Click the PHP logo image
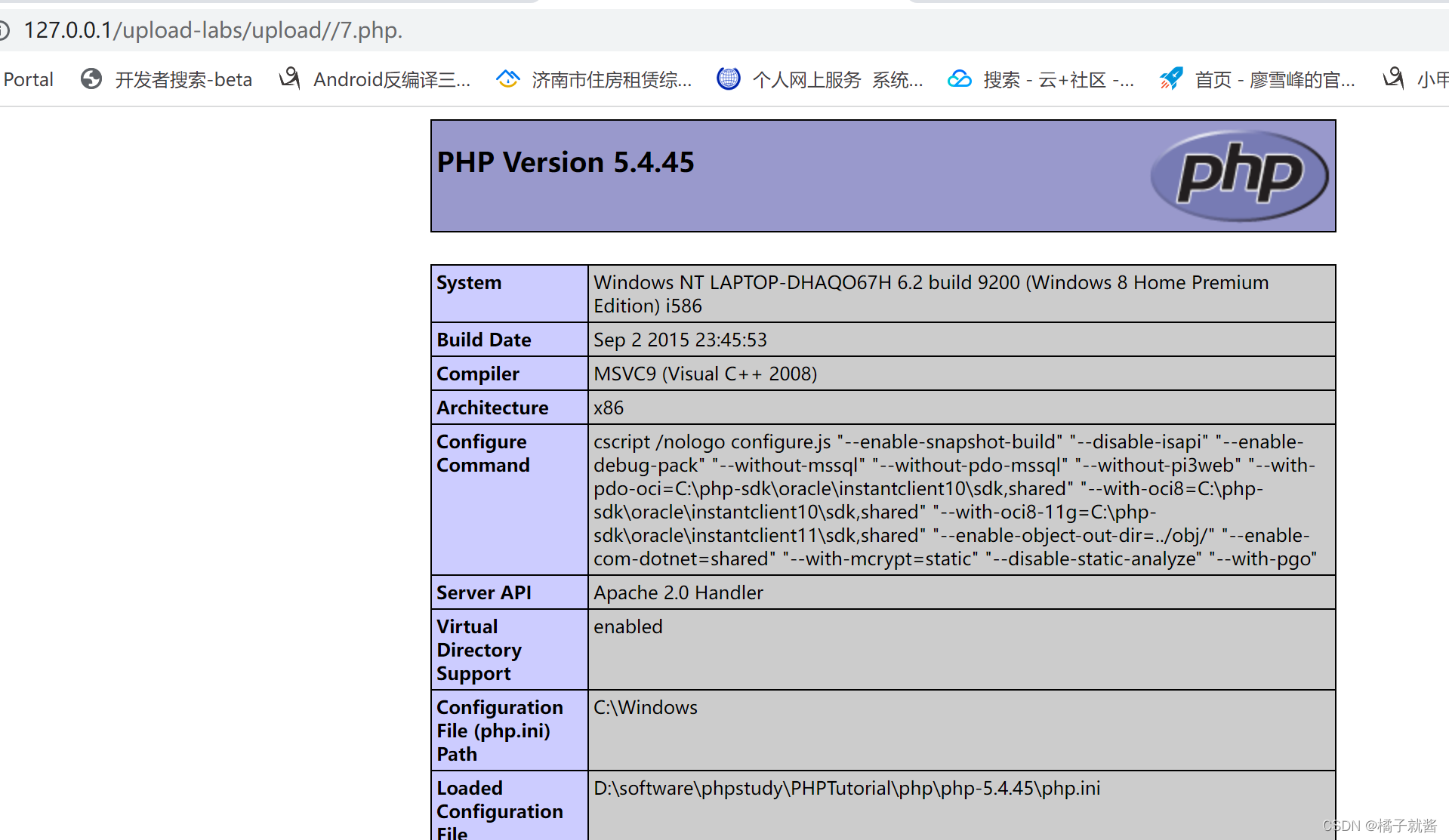Image resolution: width=1449 pixels, height=840 pixels. pos(1239,176)
